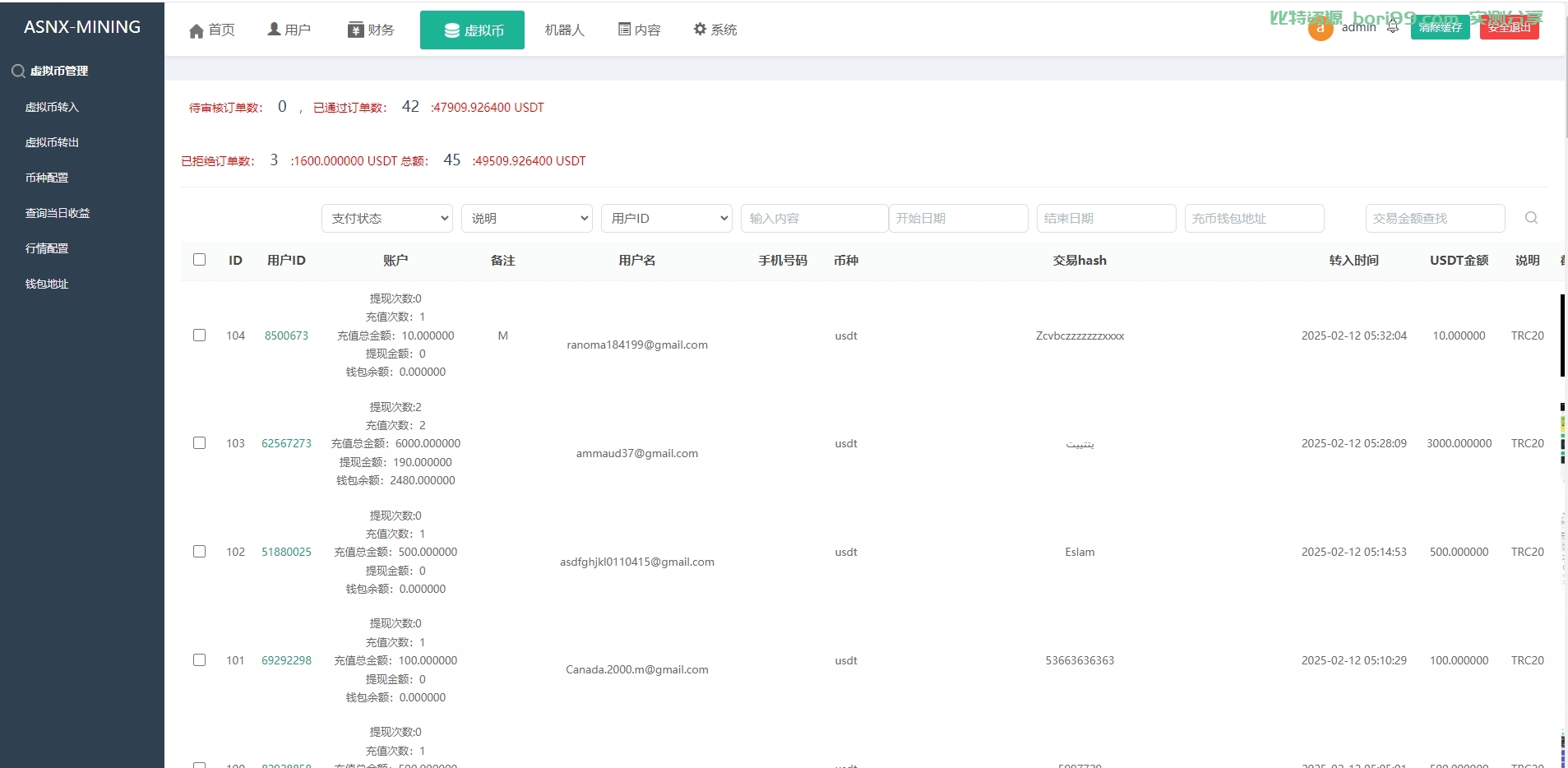
Task: Open user ID link 62567273
Action: click(286, 443)
